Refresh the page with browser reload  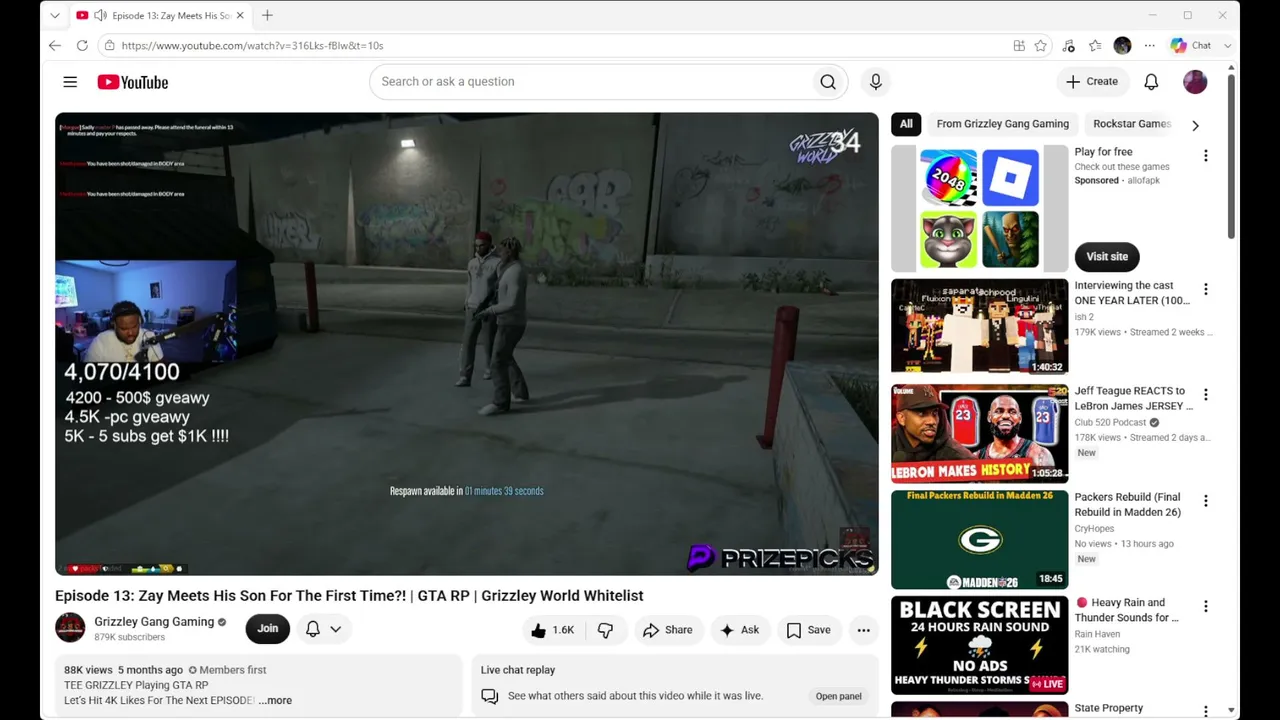click(x=82, y=46)
